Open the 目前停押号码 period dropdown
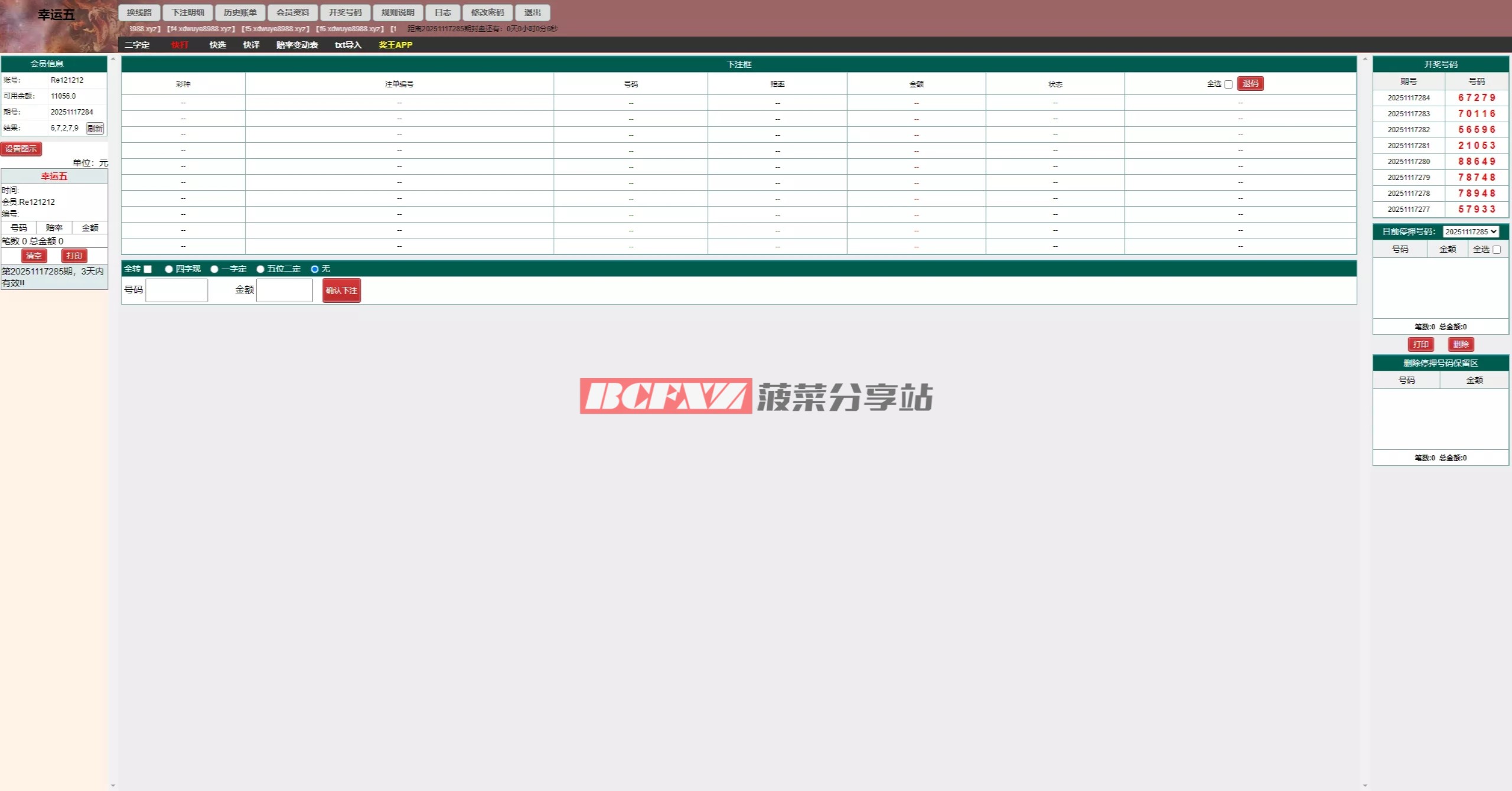This screenshot has height=791, width=1512. pyautogui.click(x=1471, y=231)
